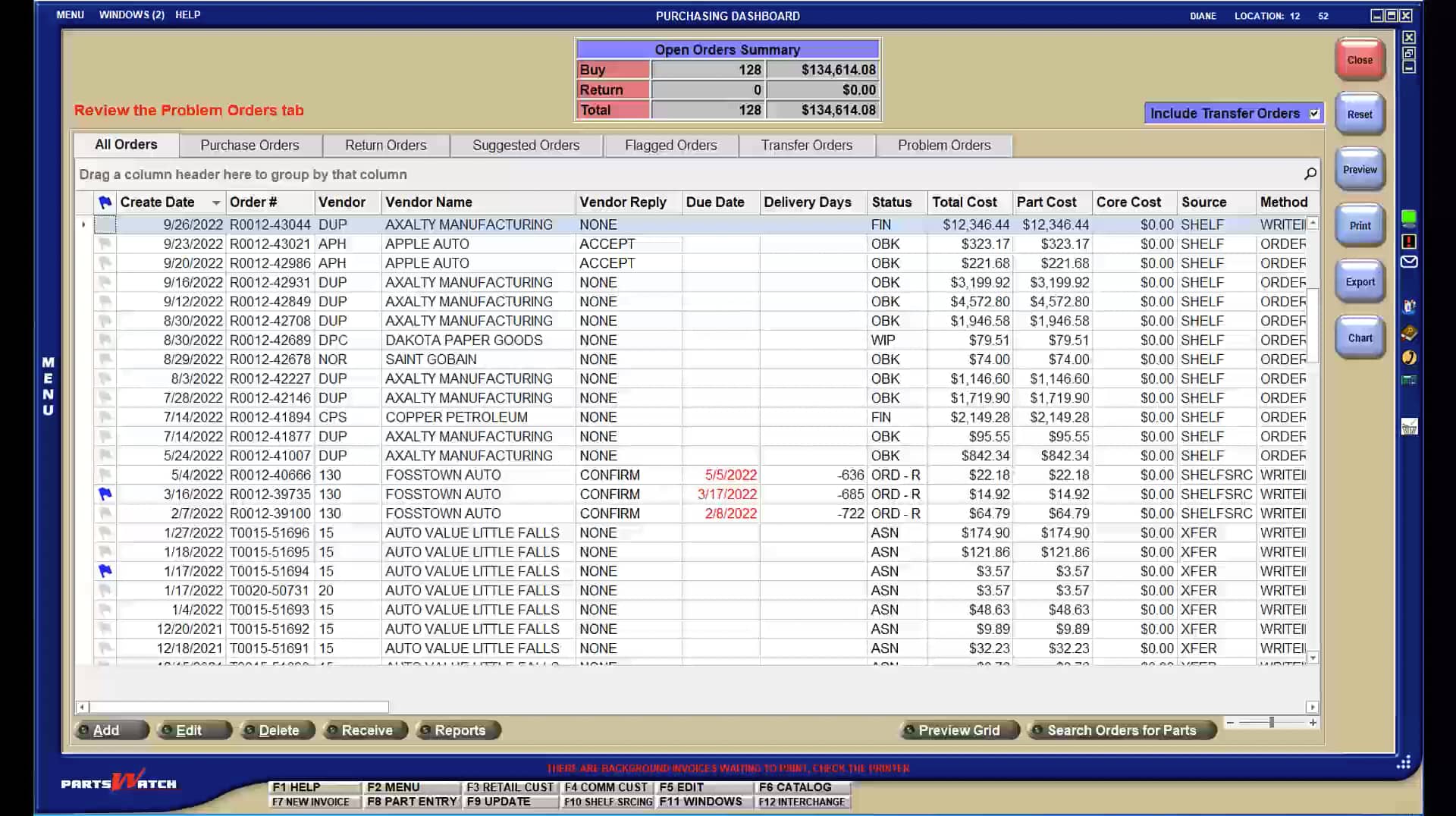Open the Create Date column sort dropdown
The image size is (1456, 816).
pyautogui.click(x=216, y=202)
